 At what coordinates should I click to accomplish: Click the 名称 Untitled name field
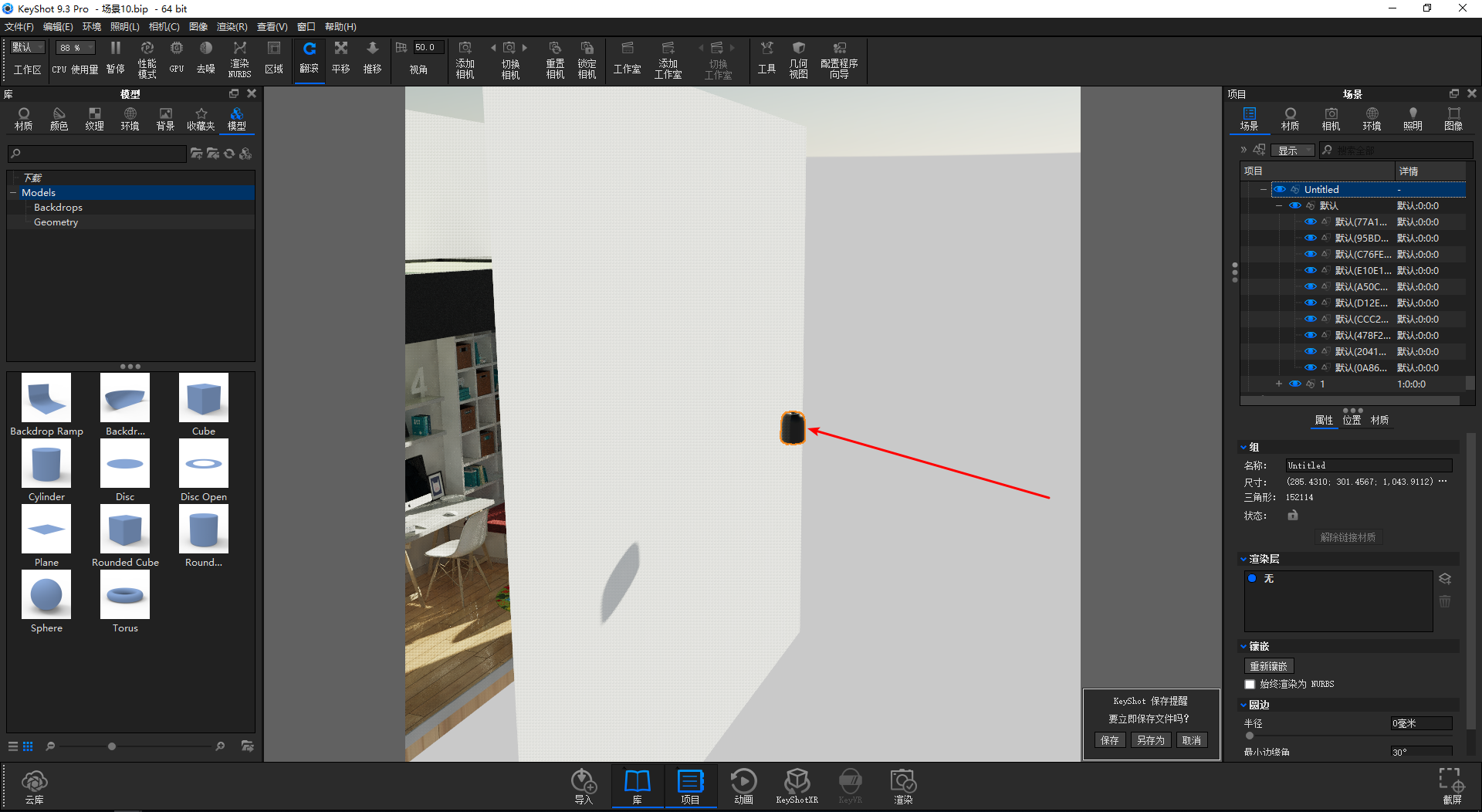click(1369, 465)
